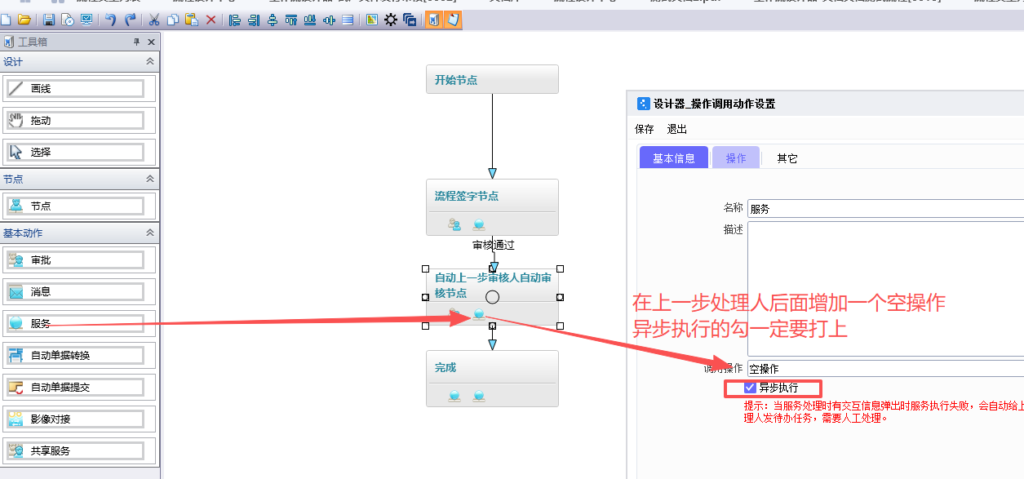1024x479 pixels.
Task: Click the Align left edges icon
Action: [x=234, y=20]
